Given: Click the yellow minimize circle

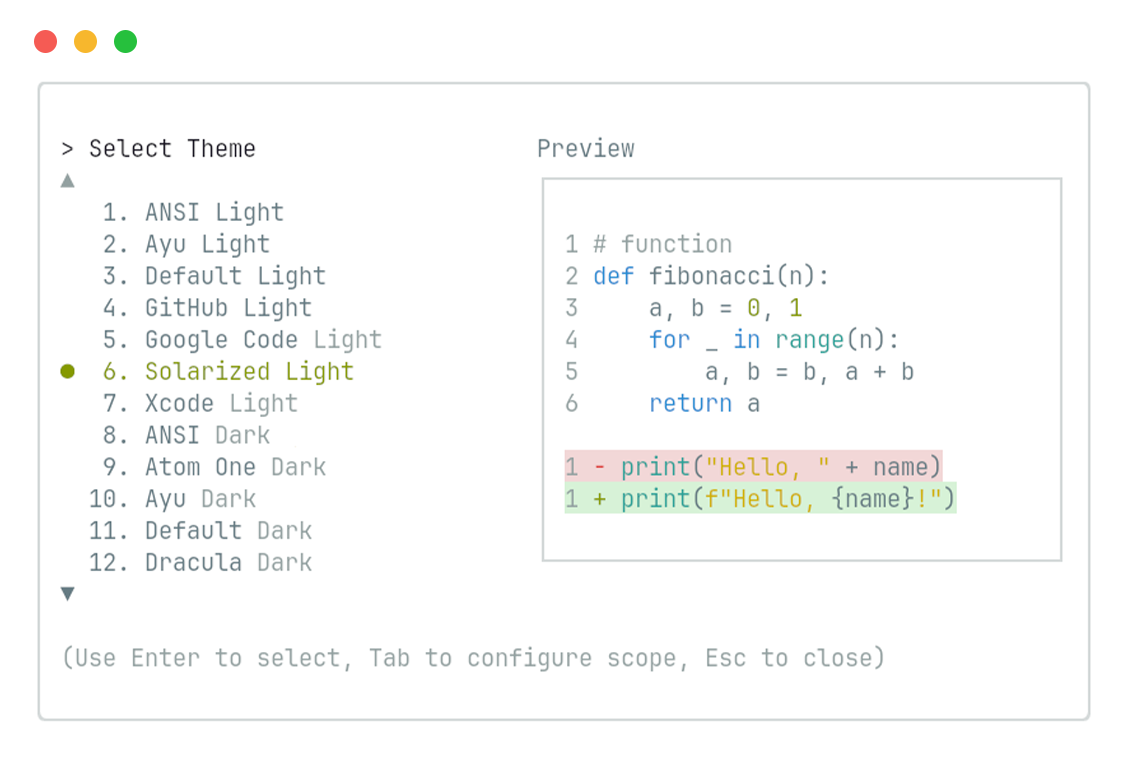Looking at the screenshot, I should [x=85, y=41].
